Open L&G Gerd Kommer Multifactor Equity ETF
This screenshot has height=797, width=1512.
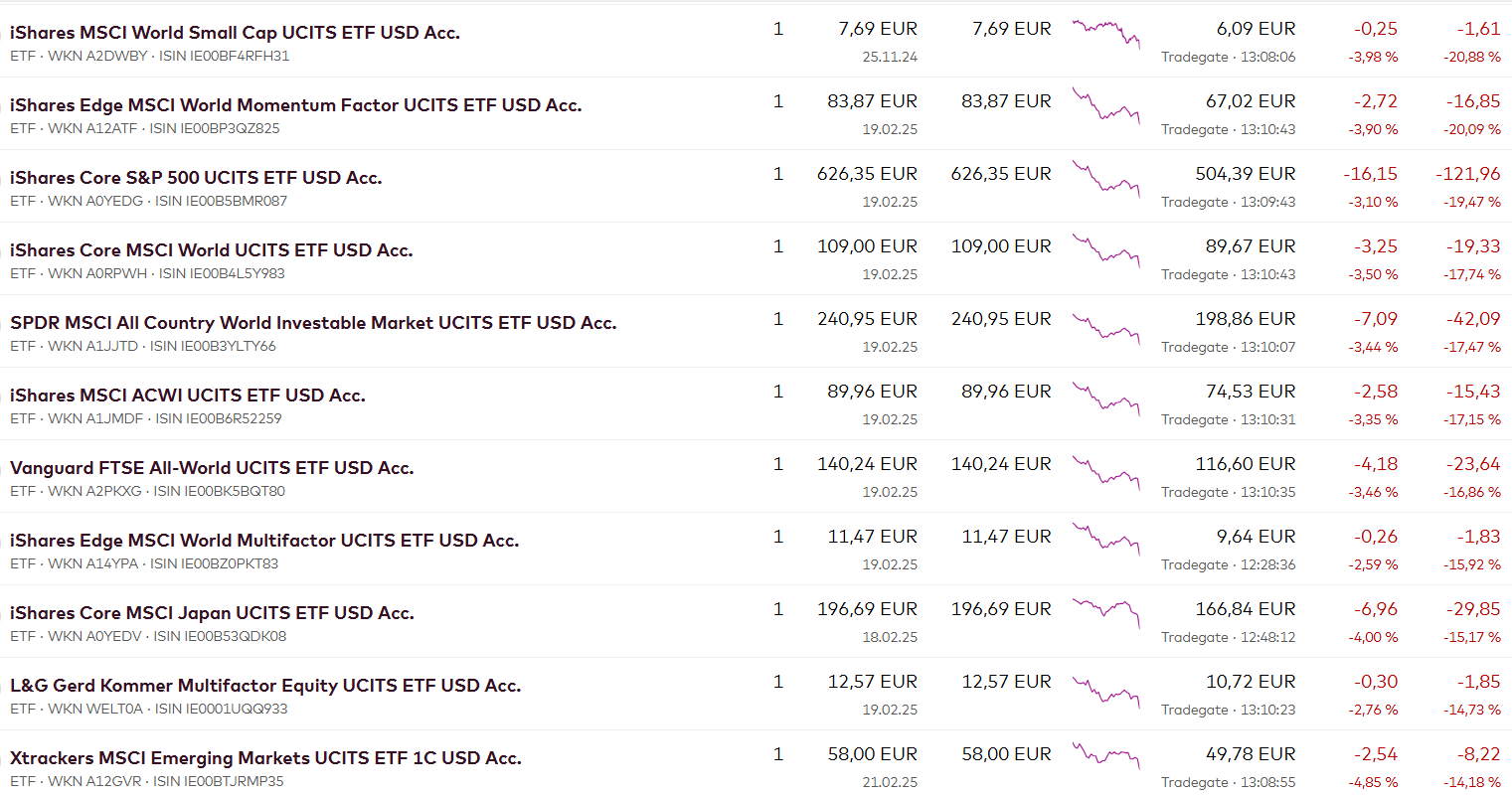tap(265, 686)
